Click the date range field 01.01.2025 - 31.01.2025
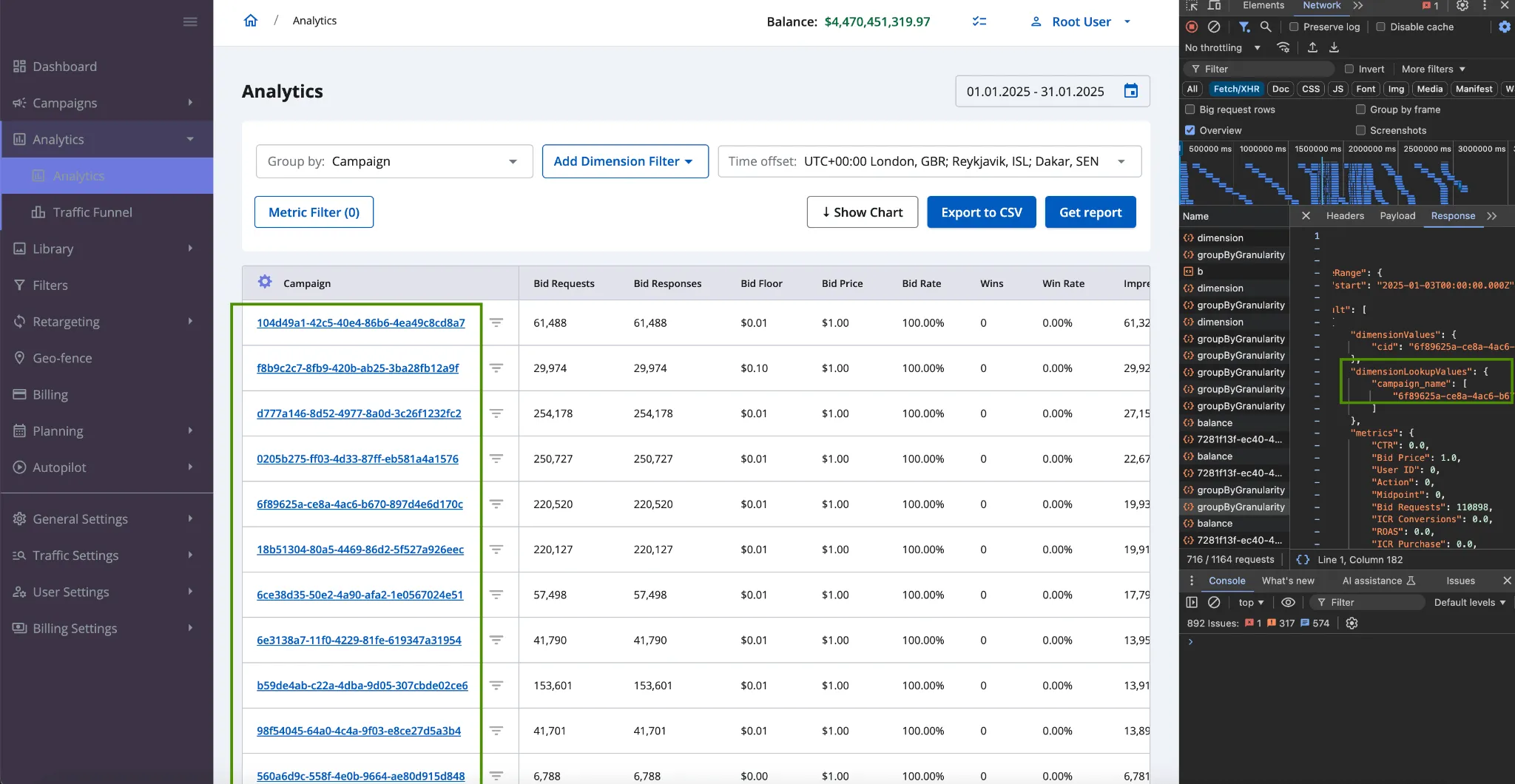 pos(1053,91)
